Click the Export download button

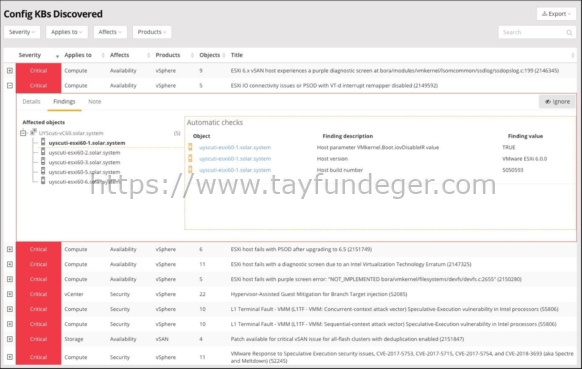556,14
